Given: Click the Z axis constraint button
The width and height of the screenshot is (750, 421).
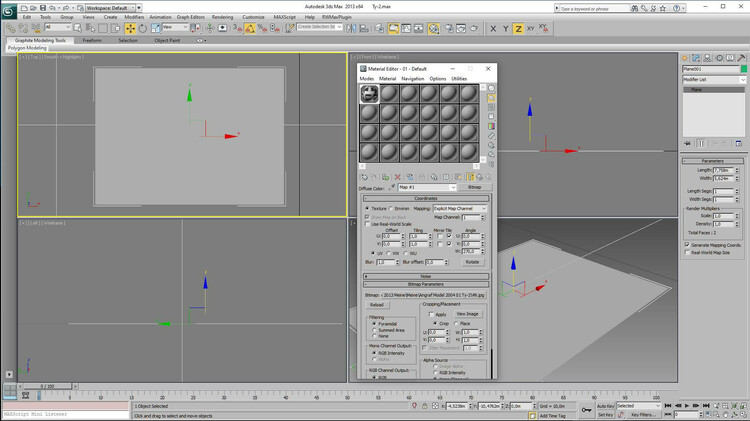Looking at the screenshot, I should pyautogui.click(x=518, y=28).
